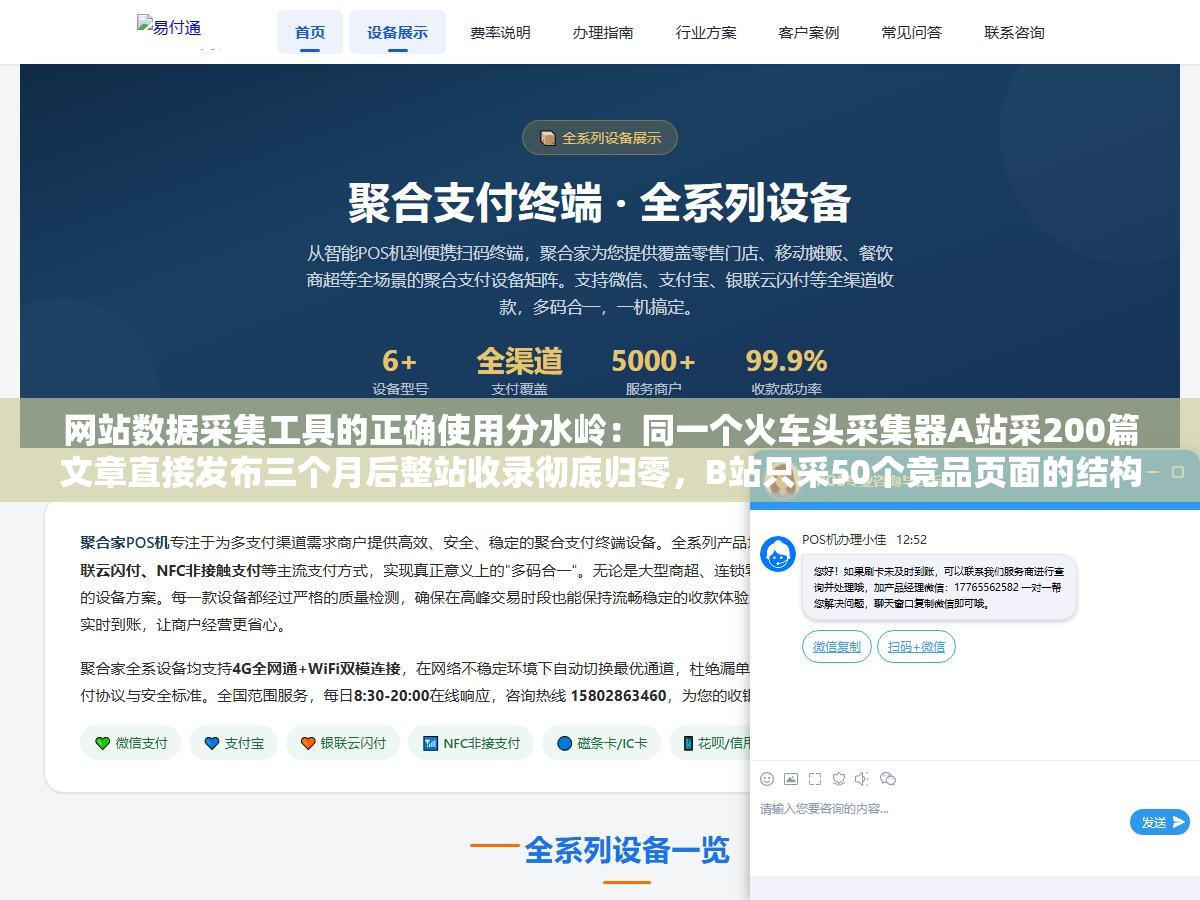Click the 微信复制 button in chat
Viewport: 1200px width, 900px height.
coord(837,646)
